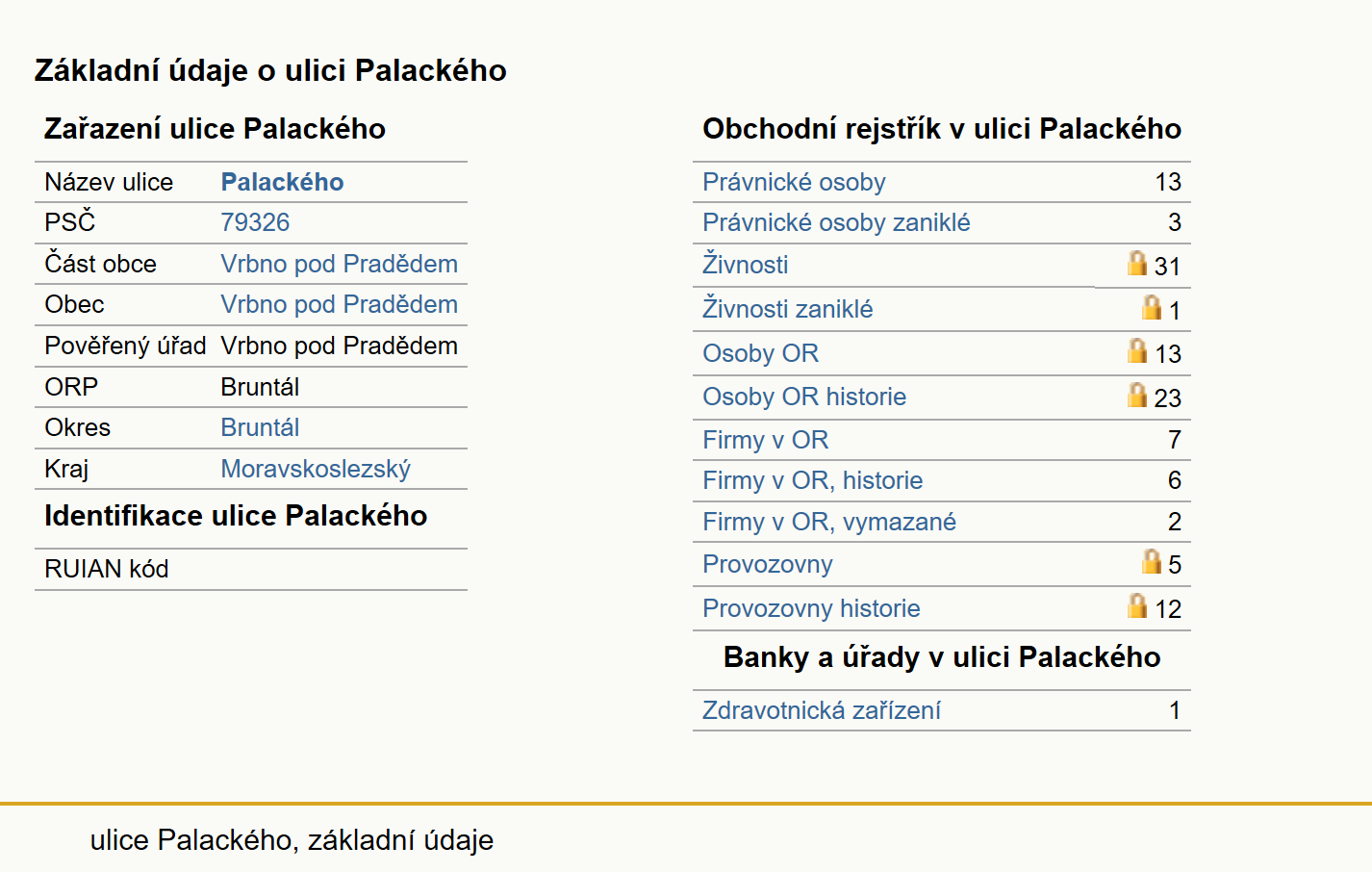Image resolution: width=1372 pixels, height=872 pixels.
Task: Follow the Živnosti link
Action: 746,264
